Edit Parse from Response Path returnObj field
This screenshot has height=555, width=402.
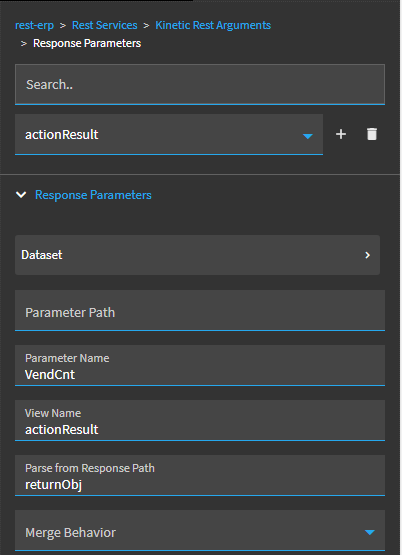pos(200,476)
